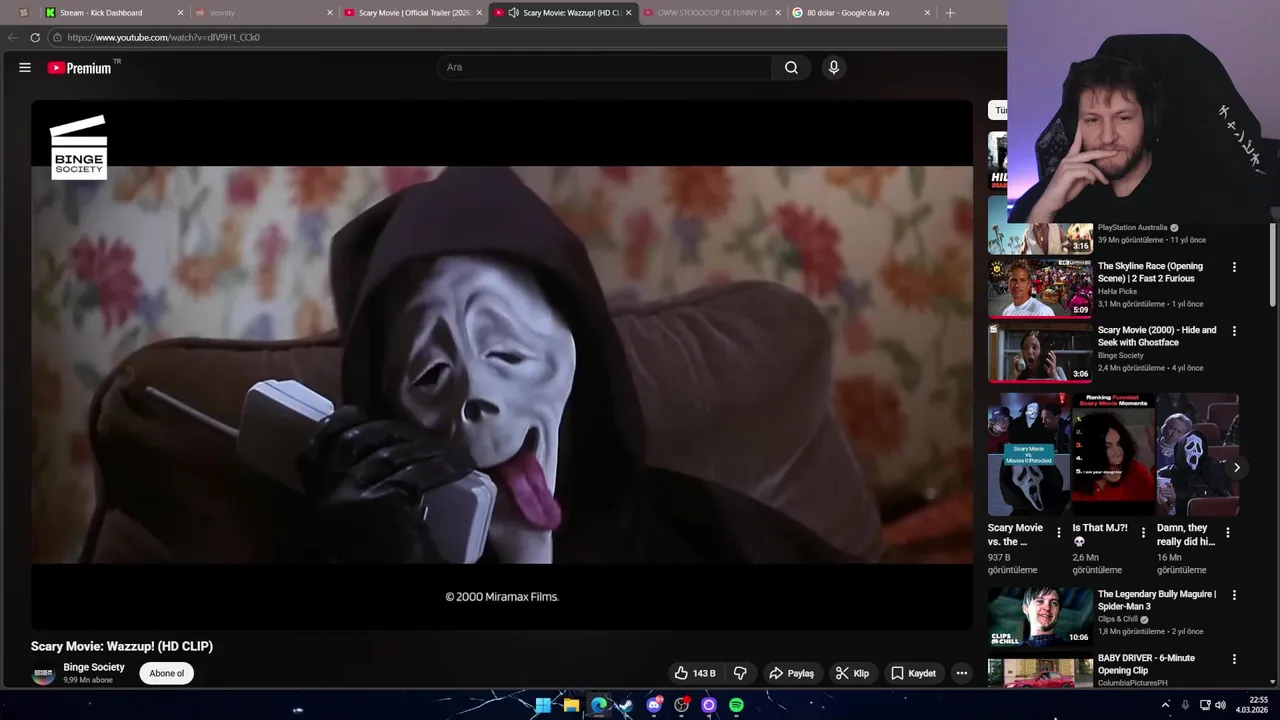Open Scary Movie (2000) Hide and Seek title
Image resolution: width=1280 pixels, height=720 pixels.
pyautogui.click(x=1157, y=336)
